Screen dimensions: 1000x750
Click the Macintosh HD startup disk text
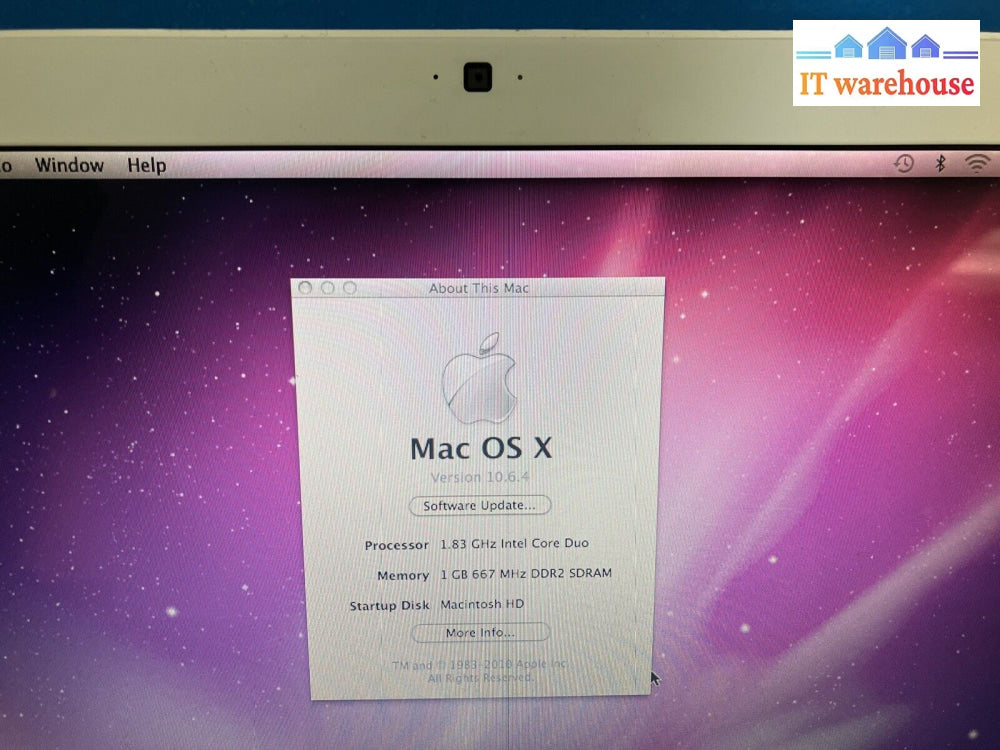coord(482,604)
